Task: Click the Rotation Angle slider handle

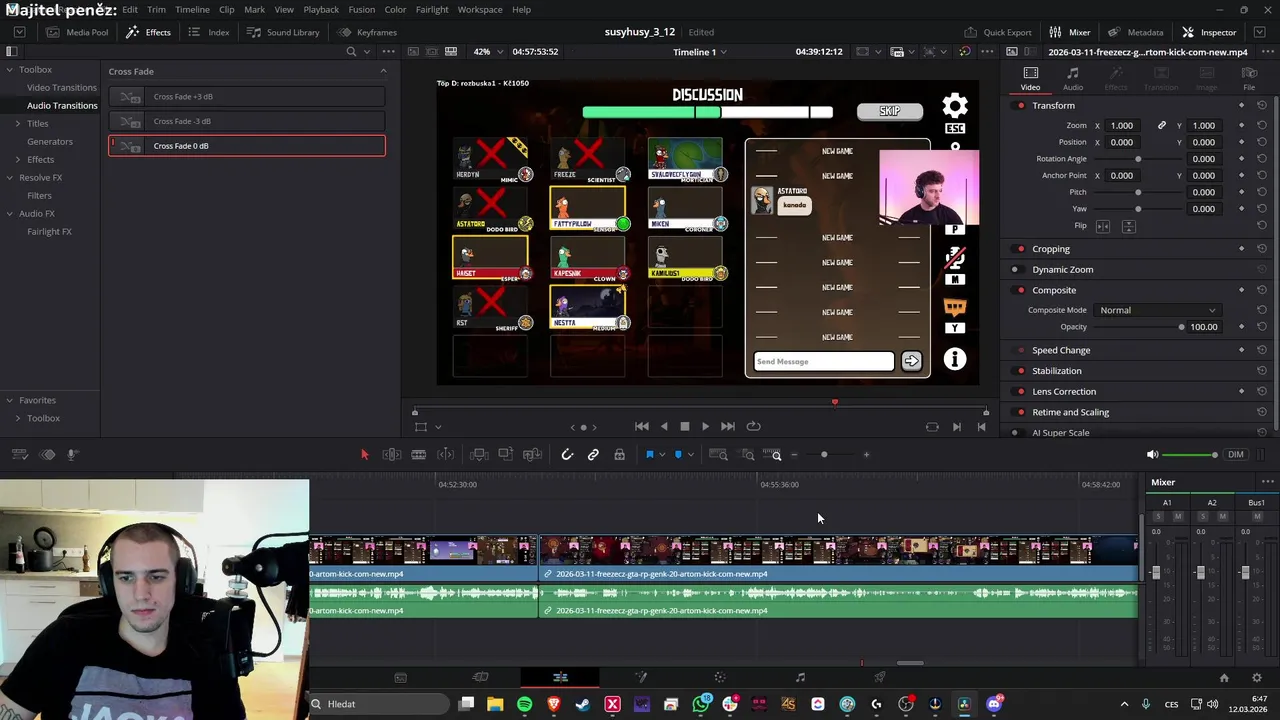Action: pos(1138,159)
